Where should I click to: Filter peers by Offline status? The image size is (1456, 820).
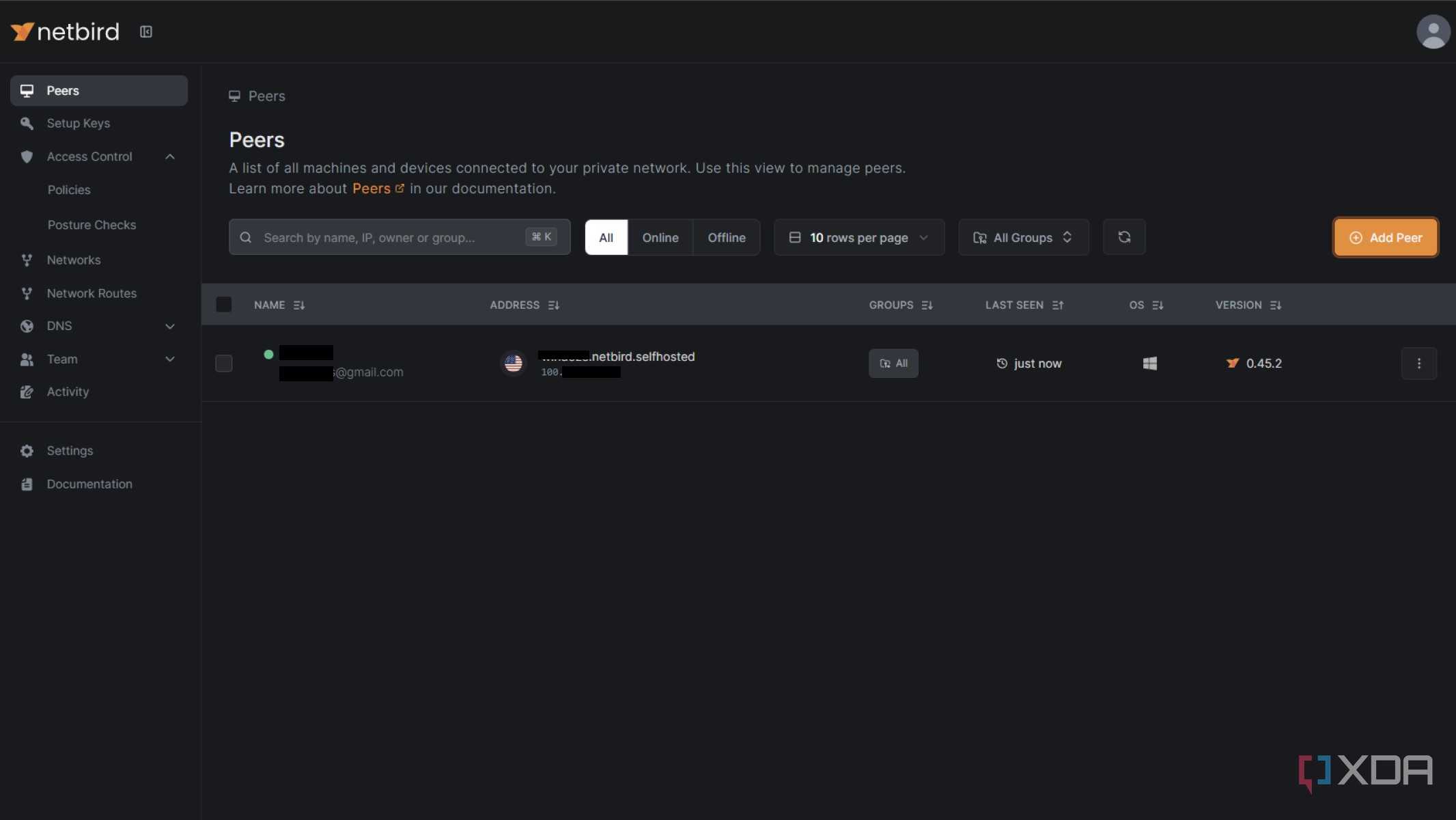pyautogui.click(x=727, y=237)
